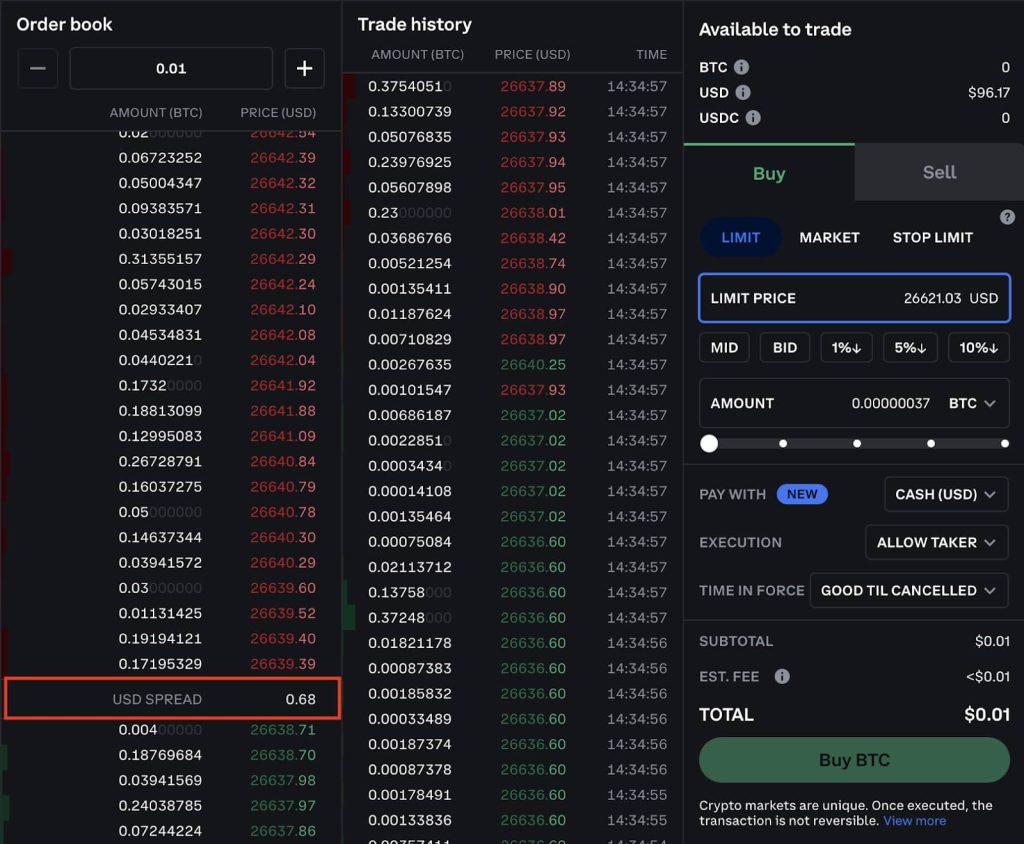Switch to the Buy tab
The height and width of the screenshot is (844, 1024).
(768, 174)
